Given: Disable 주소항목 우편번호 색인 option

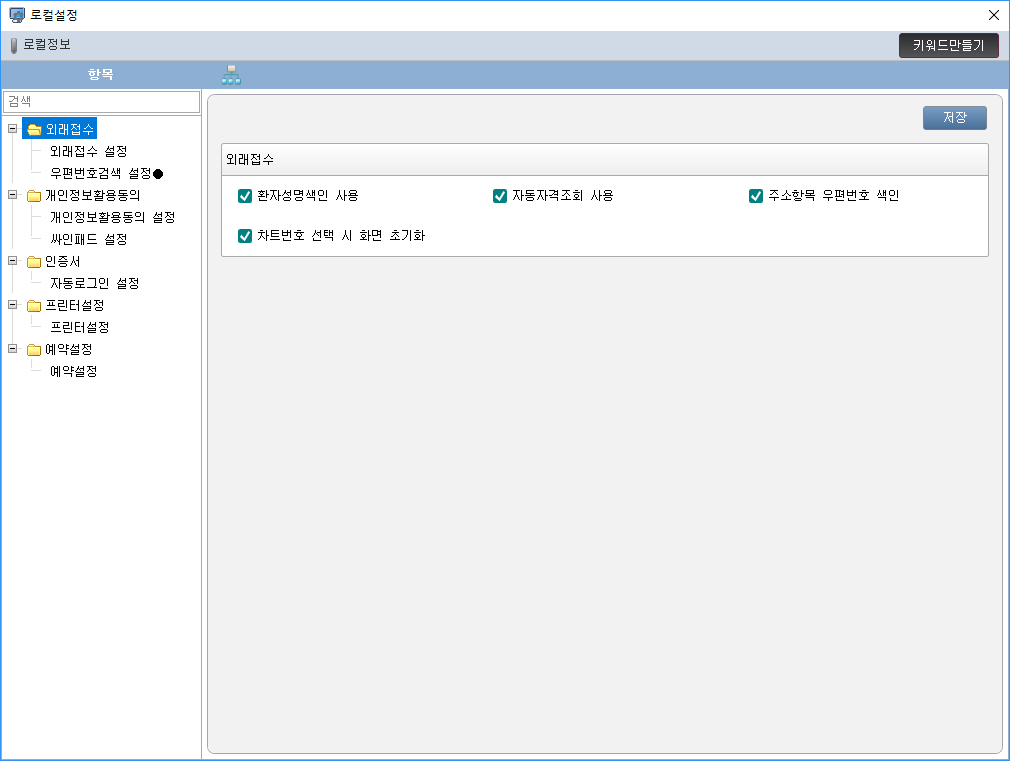Looking at the screenshot, I should coord(756,196).
